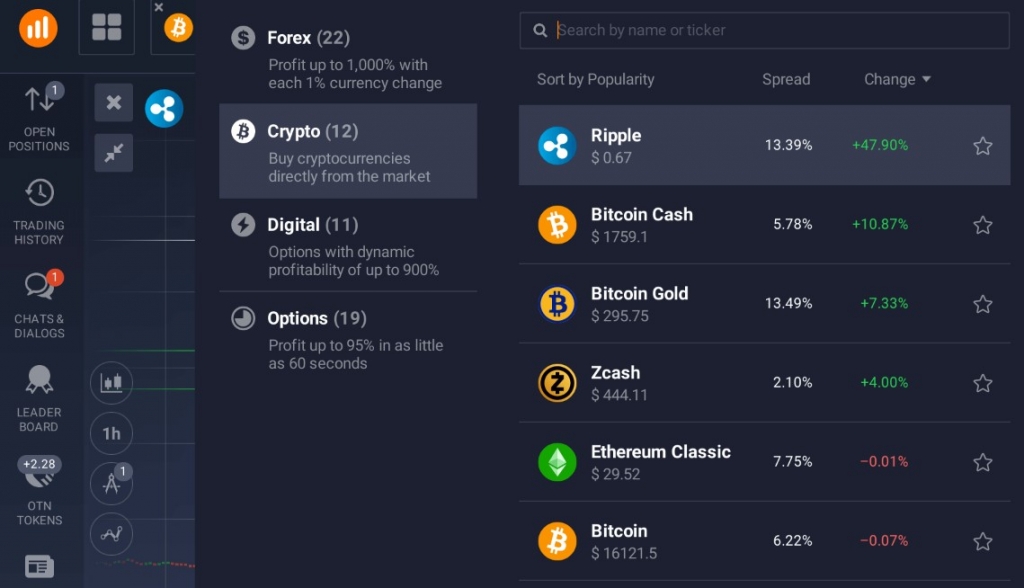This screenshot has height=588, width=1024.
Task: Toggle favorite star for Zcash
Action: click(x=982, y=383)
